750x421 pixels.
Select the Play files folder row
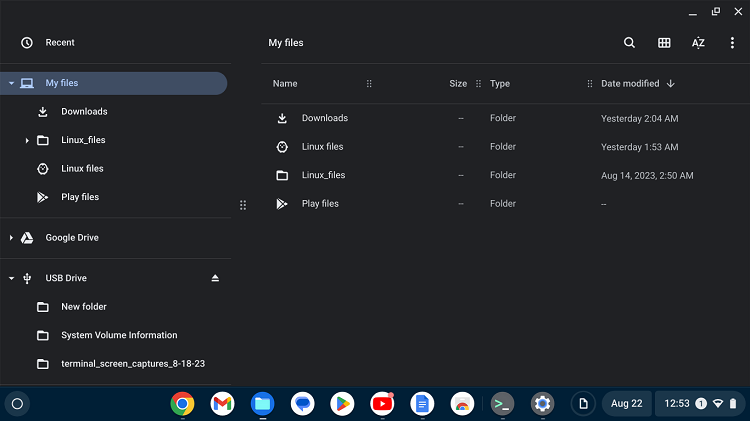[320, 204]
